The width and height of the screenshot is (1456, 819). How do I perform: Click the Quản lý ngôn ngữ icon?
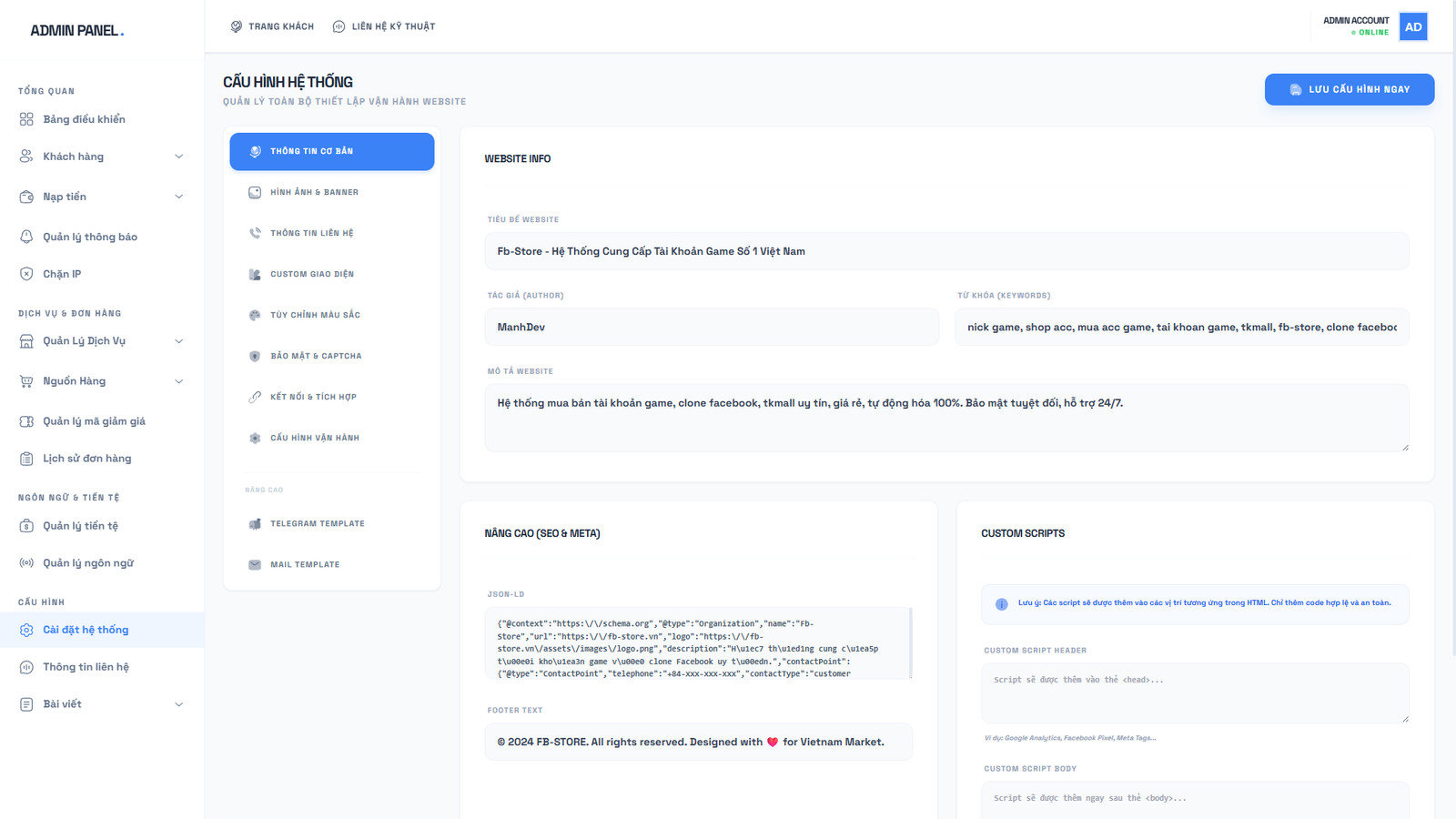click(x=26, y=563)
